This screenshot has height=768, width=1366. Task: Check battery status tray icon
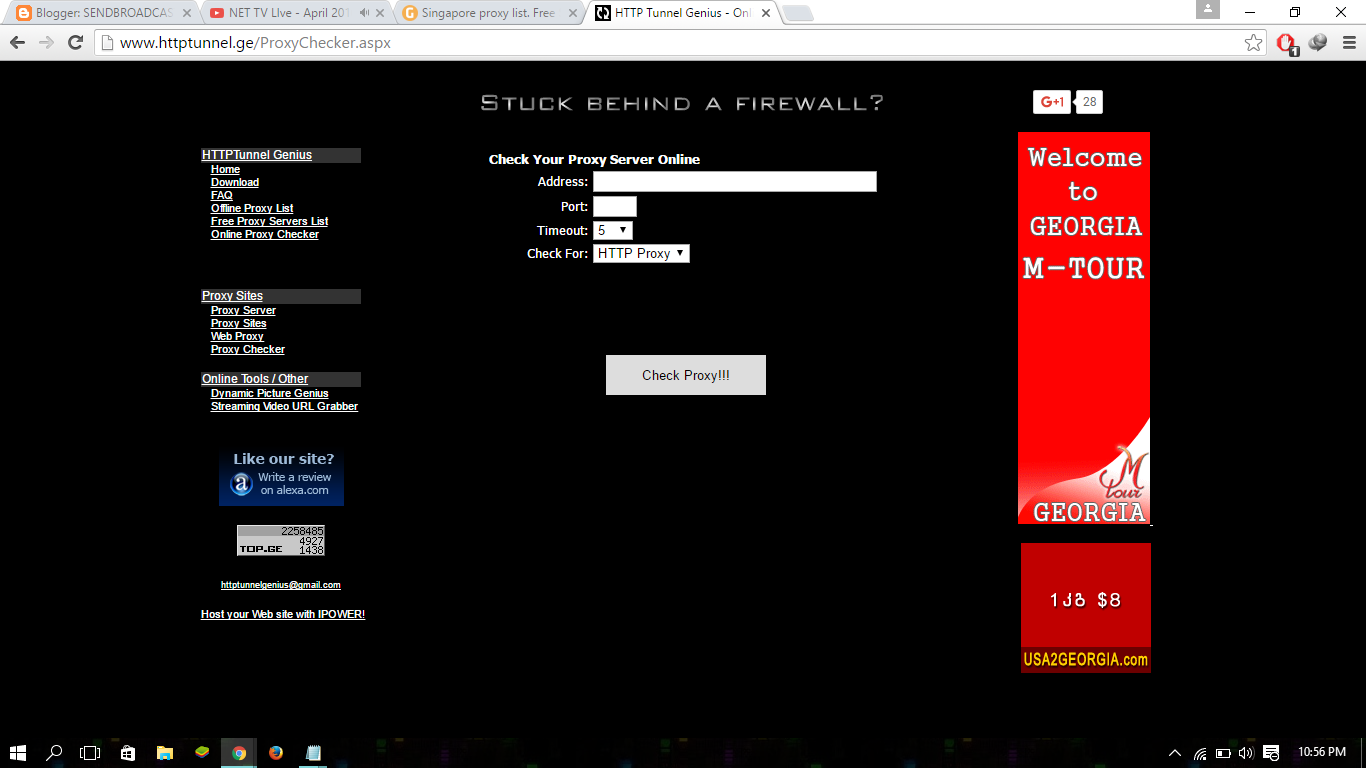point(1223,753)
